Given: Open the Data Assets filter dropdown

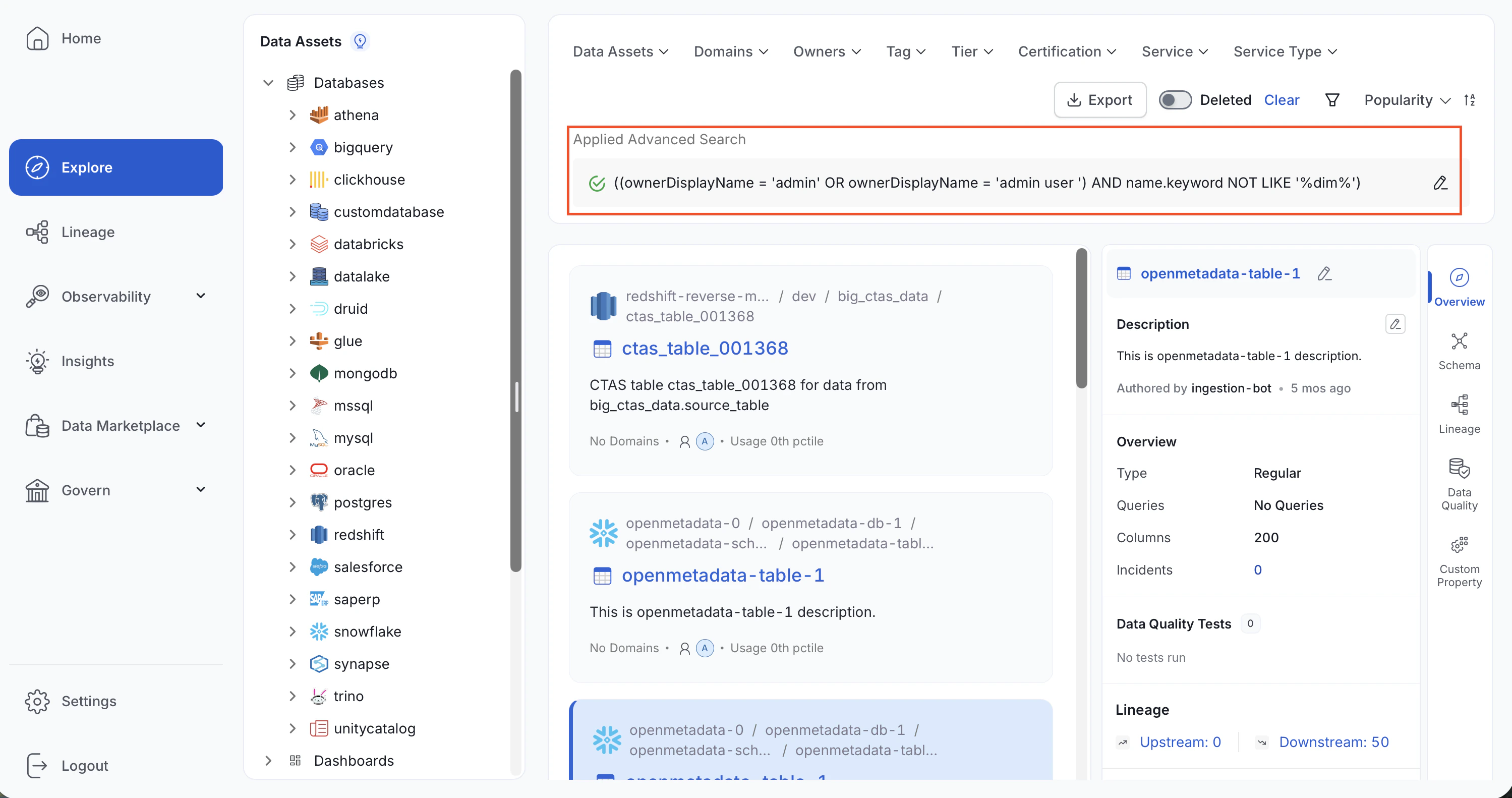Looking at the screenshot, I should [x=620, y=51].
